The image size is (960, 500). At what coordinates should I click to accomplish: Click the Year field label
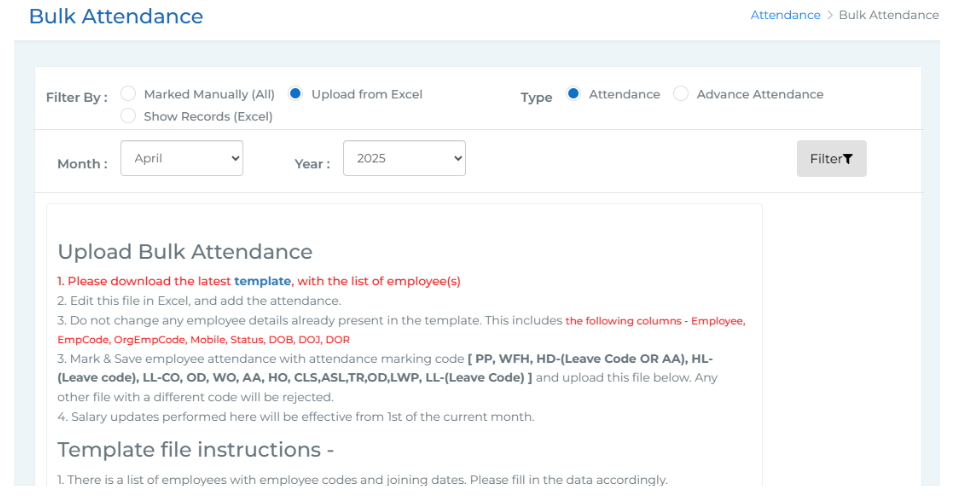(x=312, y=164)
